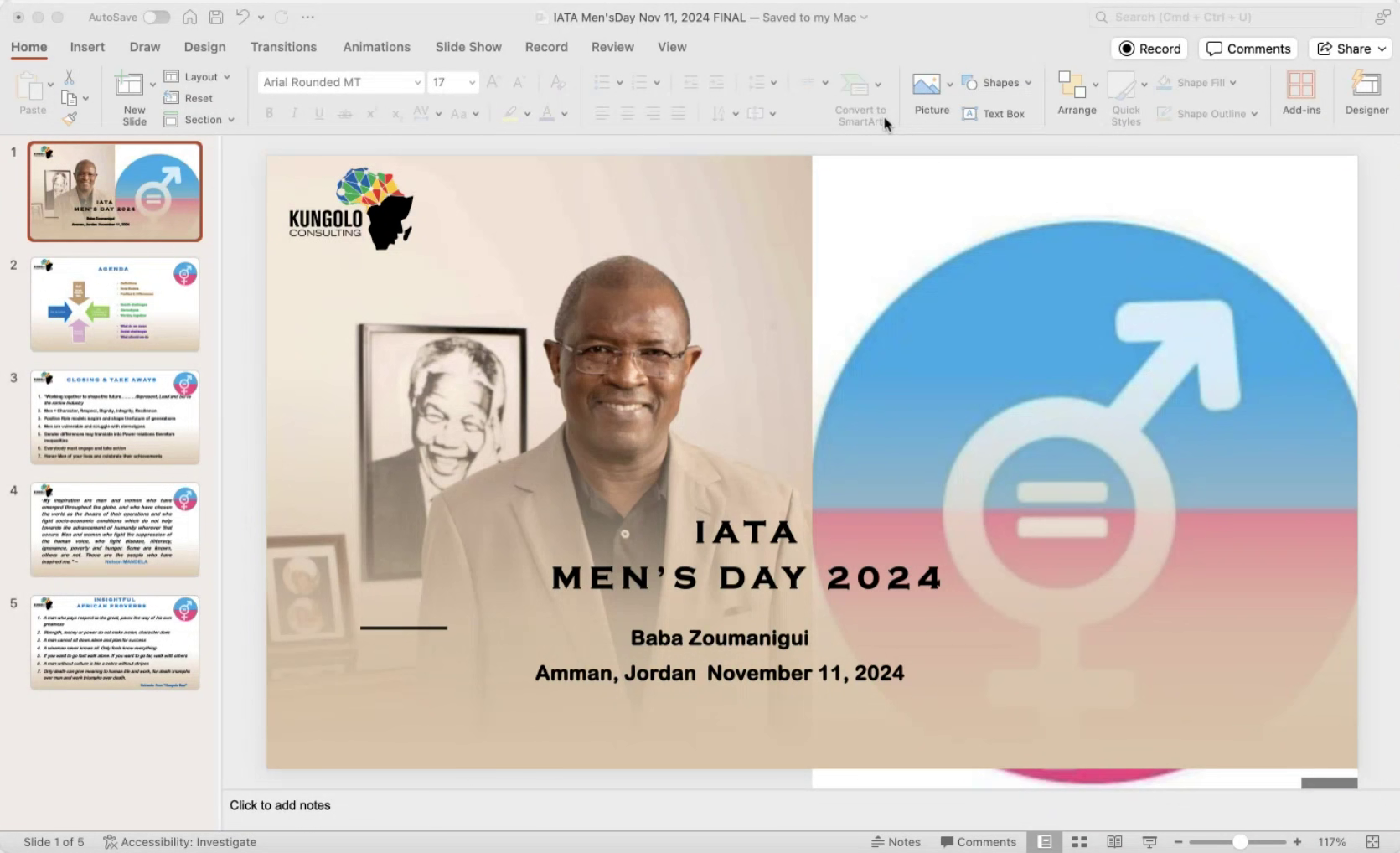This screenshot has width=1400, height=853.
Task: Open the more options ellipsis menu
Action: click(307, 17)
